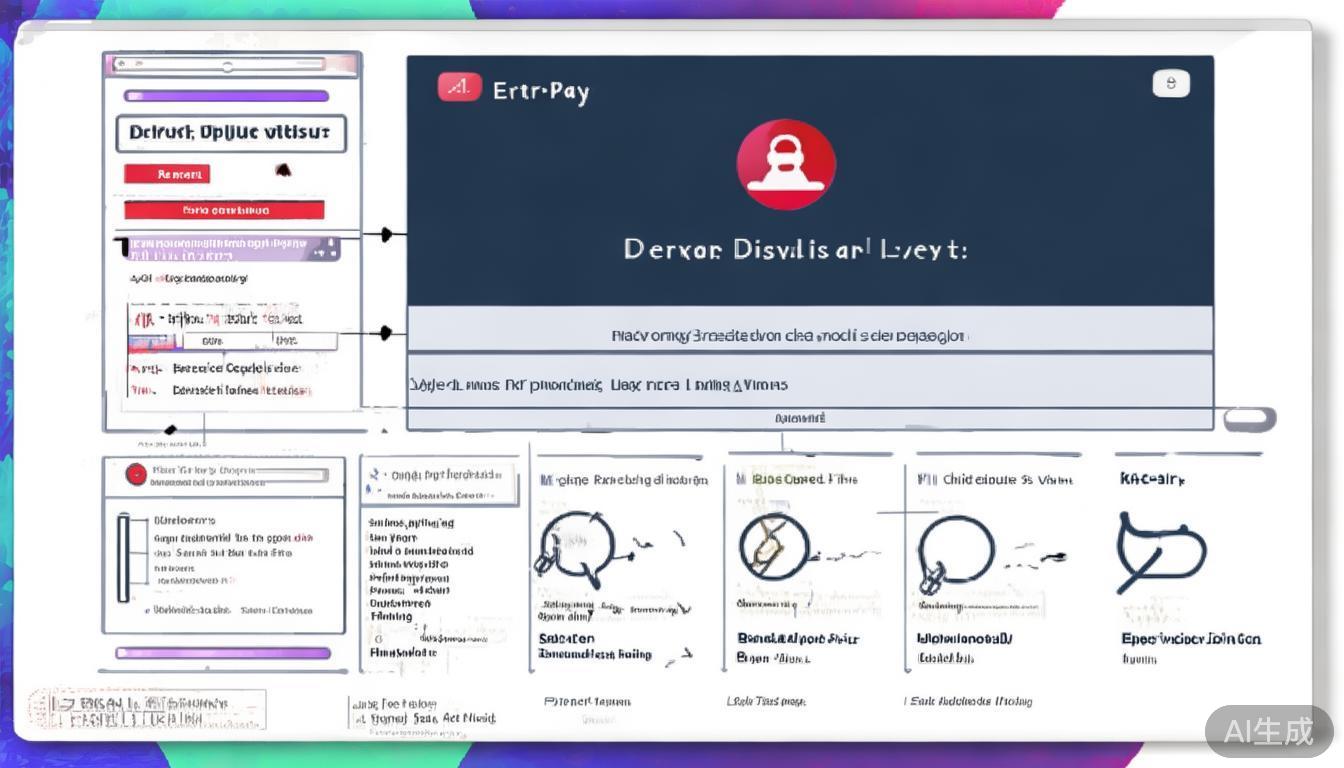Click the Ertr-Pay title text
The height and width of the screenshot is (768, 1344).
click(x=541, y=91)
